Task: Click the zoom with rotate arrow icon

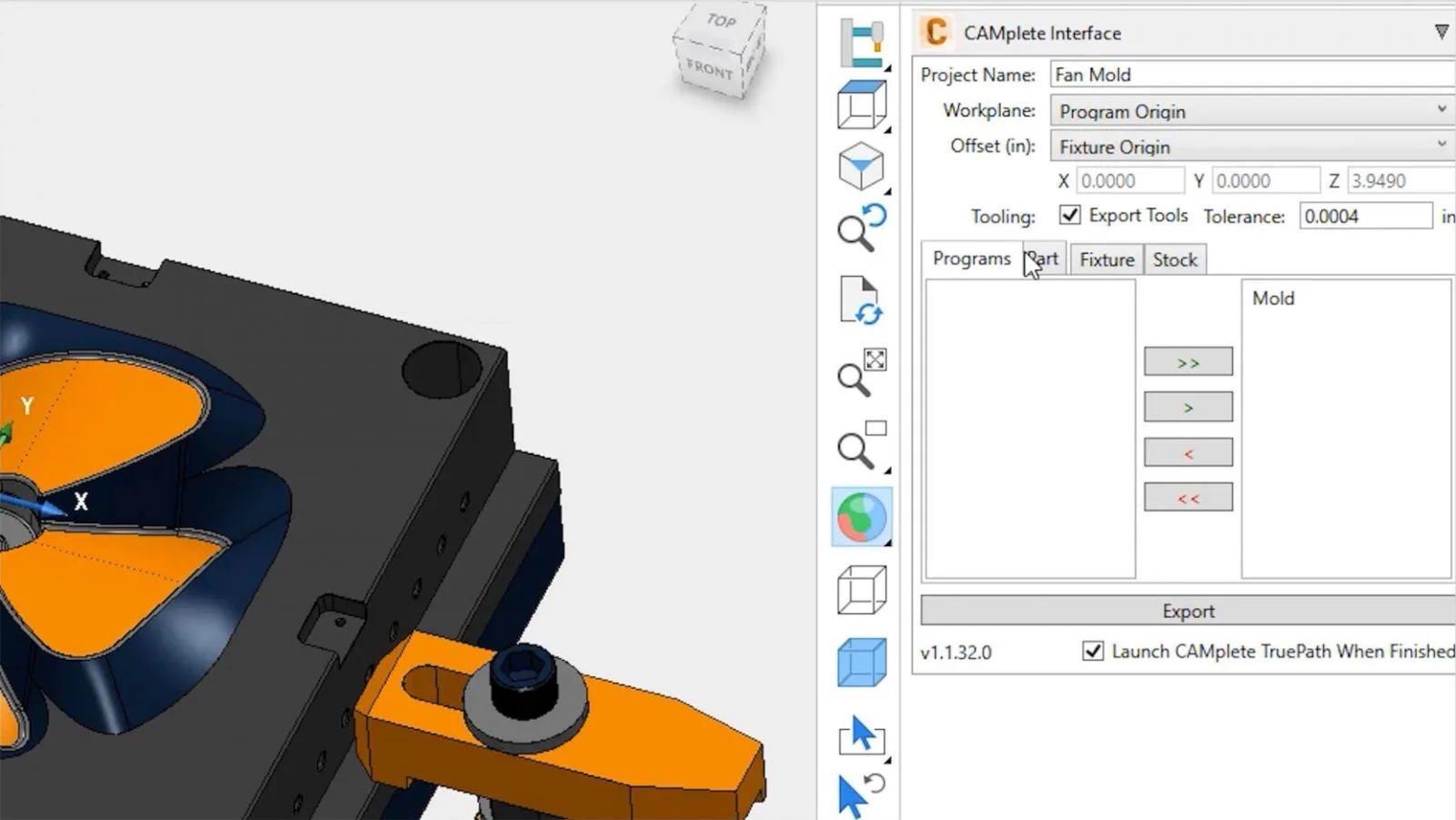Action: tap(861, 228)
